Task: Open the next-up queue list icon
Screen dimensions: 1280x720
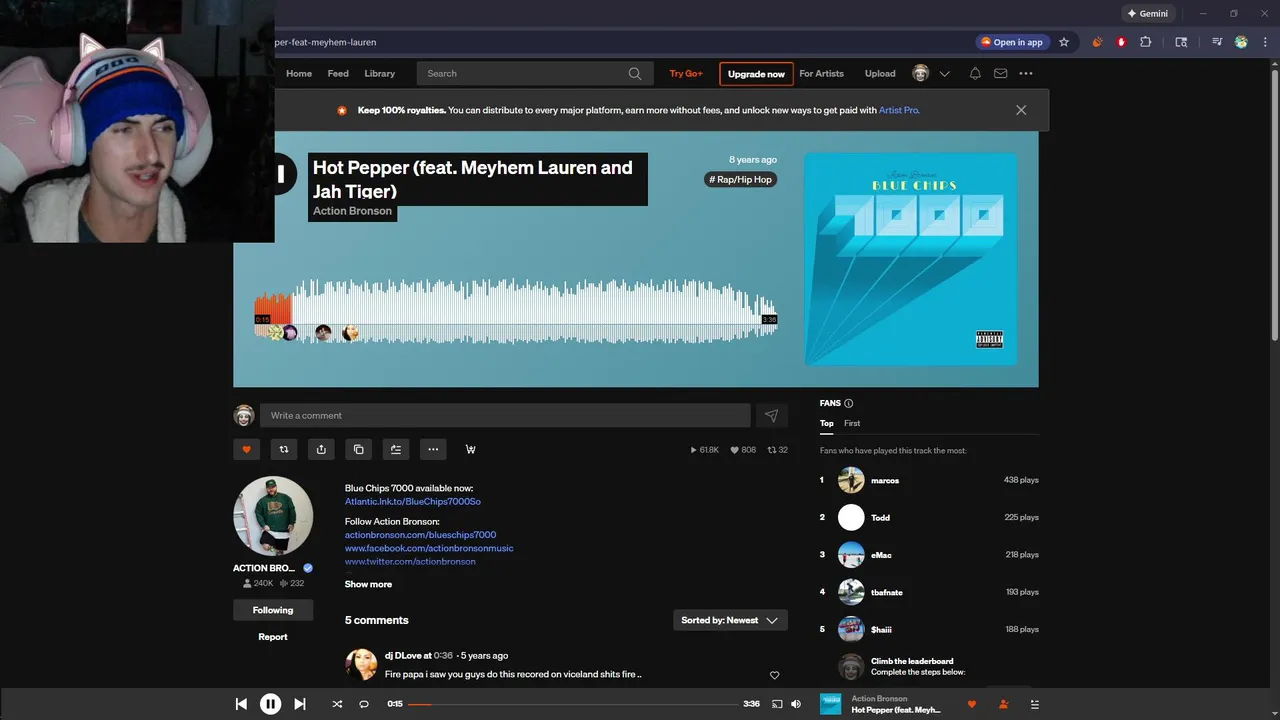Action: (x=1035, y=704)
